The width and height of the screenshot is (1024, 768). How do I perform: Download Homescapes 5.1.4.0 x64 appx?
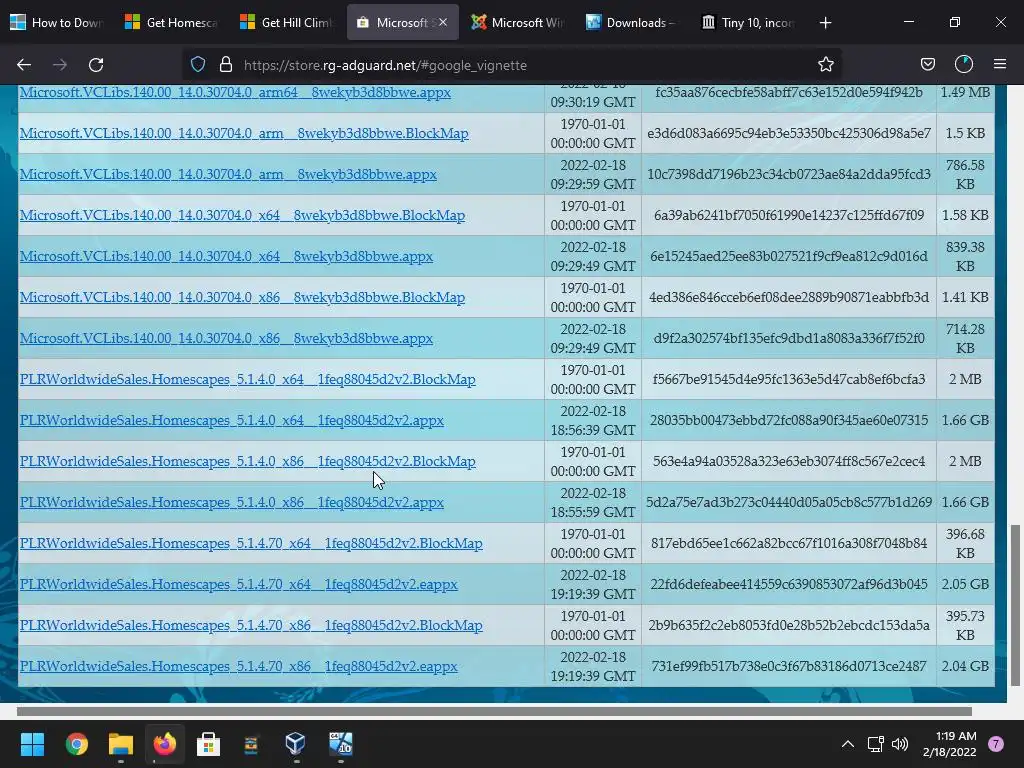[232, 421]
